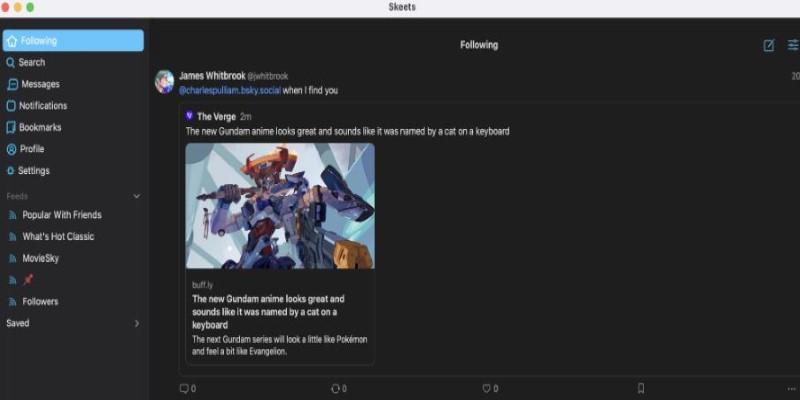Click the compose new post icon

[x=768, y=45]
